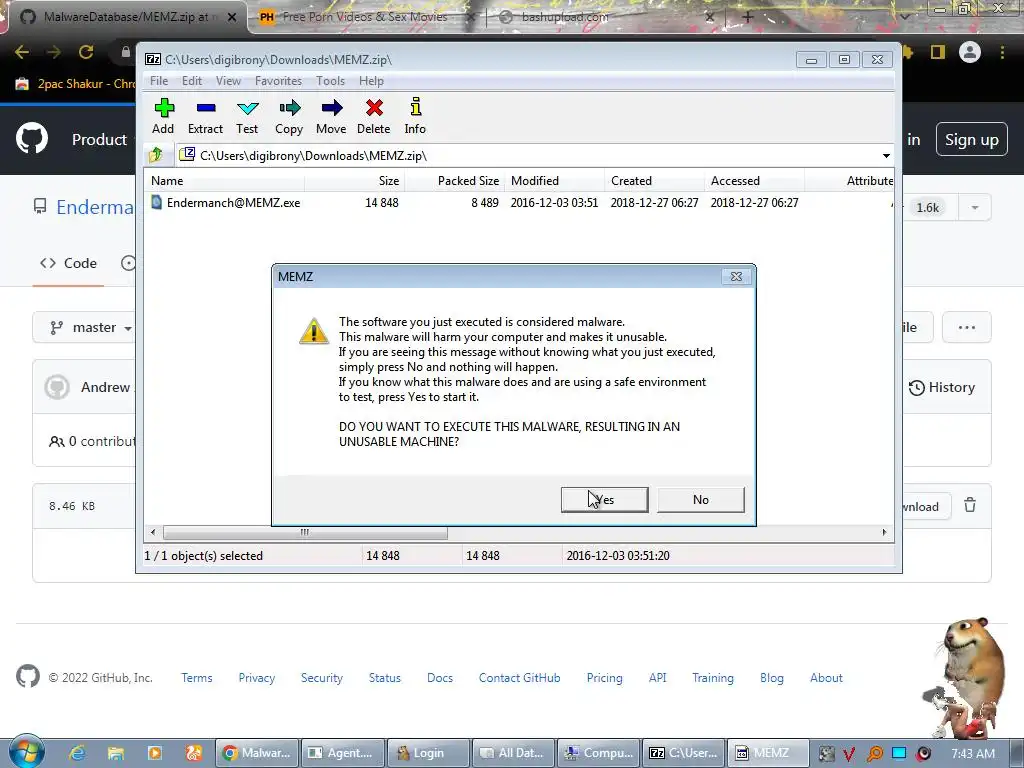1024x768 pixels.
Task: Open the Help menu in 7-Zip
Action: [371, 81]
